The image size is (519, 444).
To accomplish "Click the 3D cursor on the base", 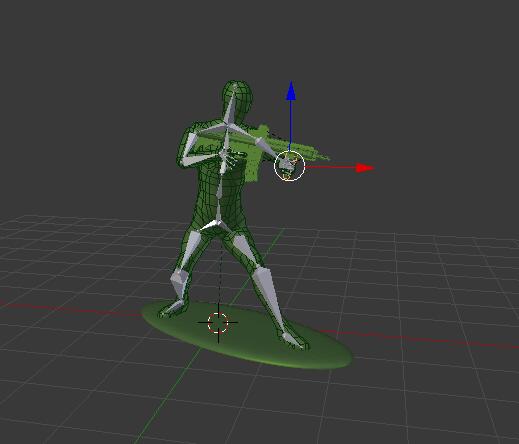I will coord(218,323).
